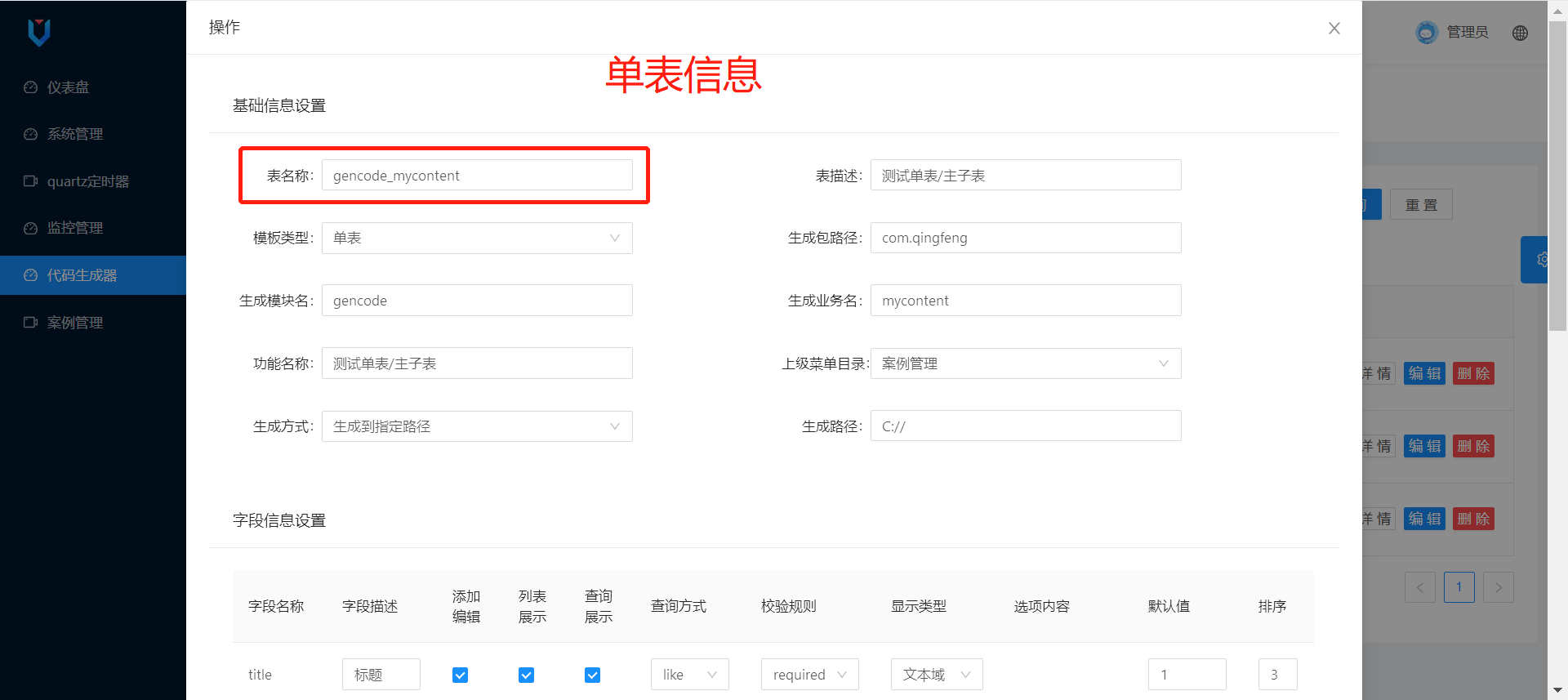Screen dimensions: 1568x700
Task: Click the 案例管理 sidebar icon
Action: point(31,323)
